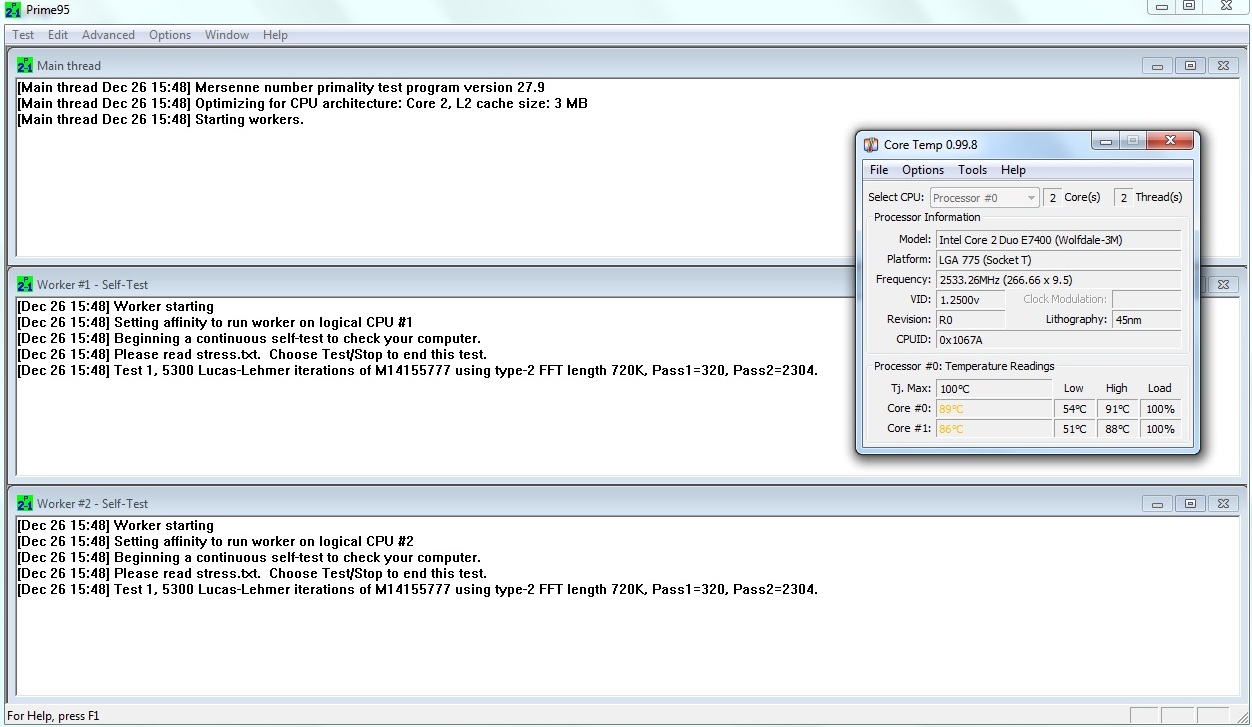Close the Core Temp window

(x=1169, y=142)
